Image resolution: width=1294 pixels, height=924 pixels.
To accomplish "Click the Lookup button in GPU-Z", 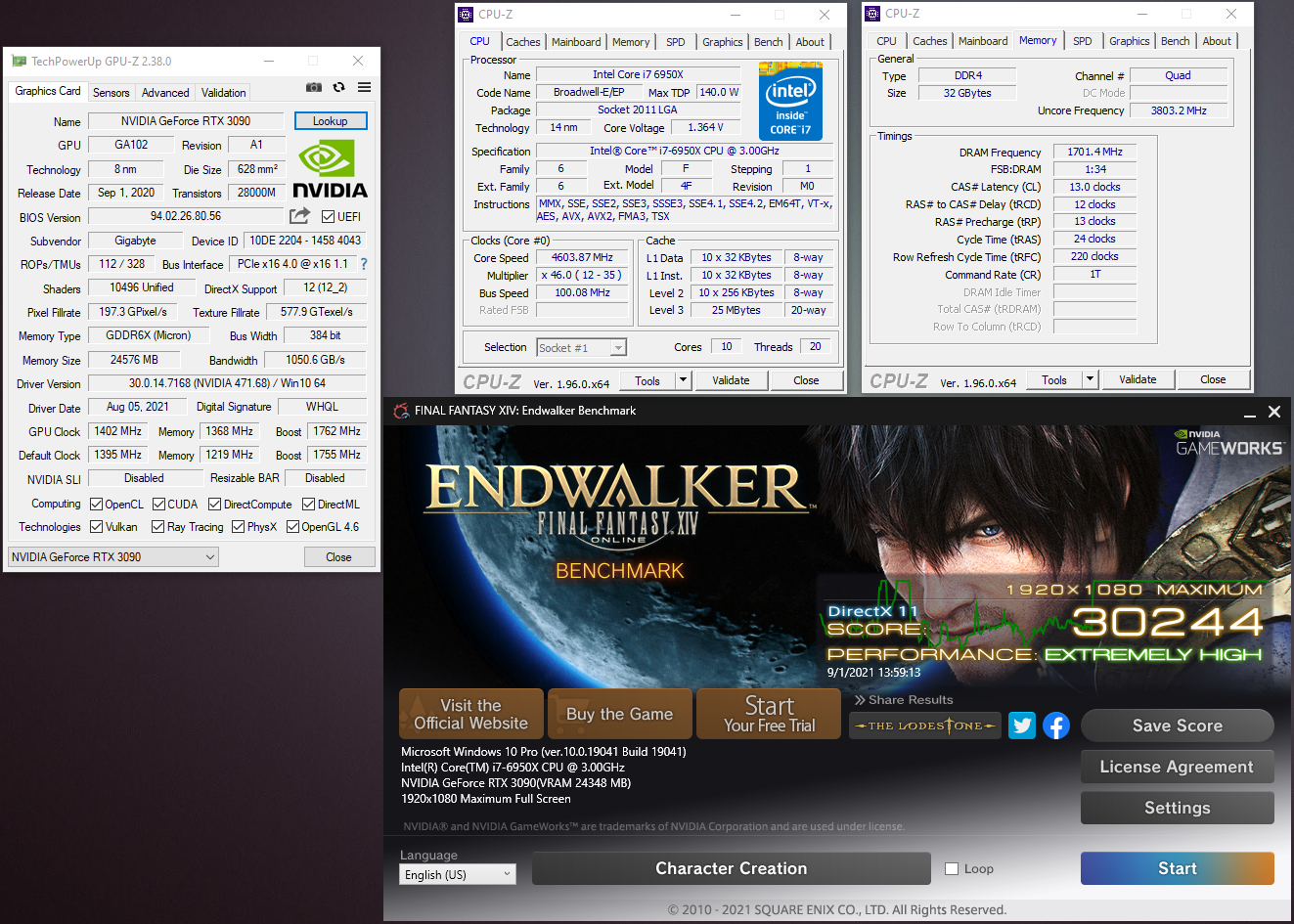I will pyautogui.click(x=331, y=121).
